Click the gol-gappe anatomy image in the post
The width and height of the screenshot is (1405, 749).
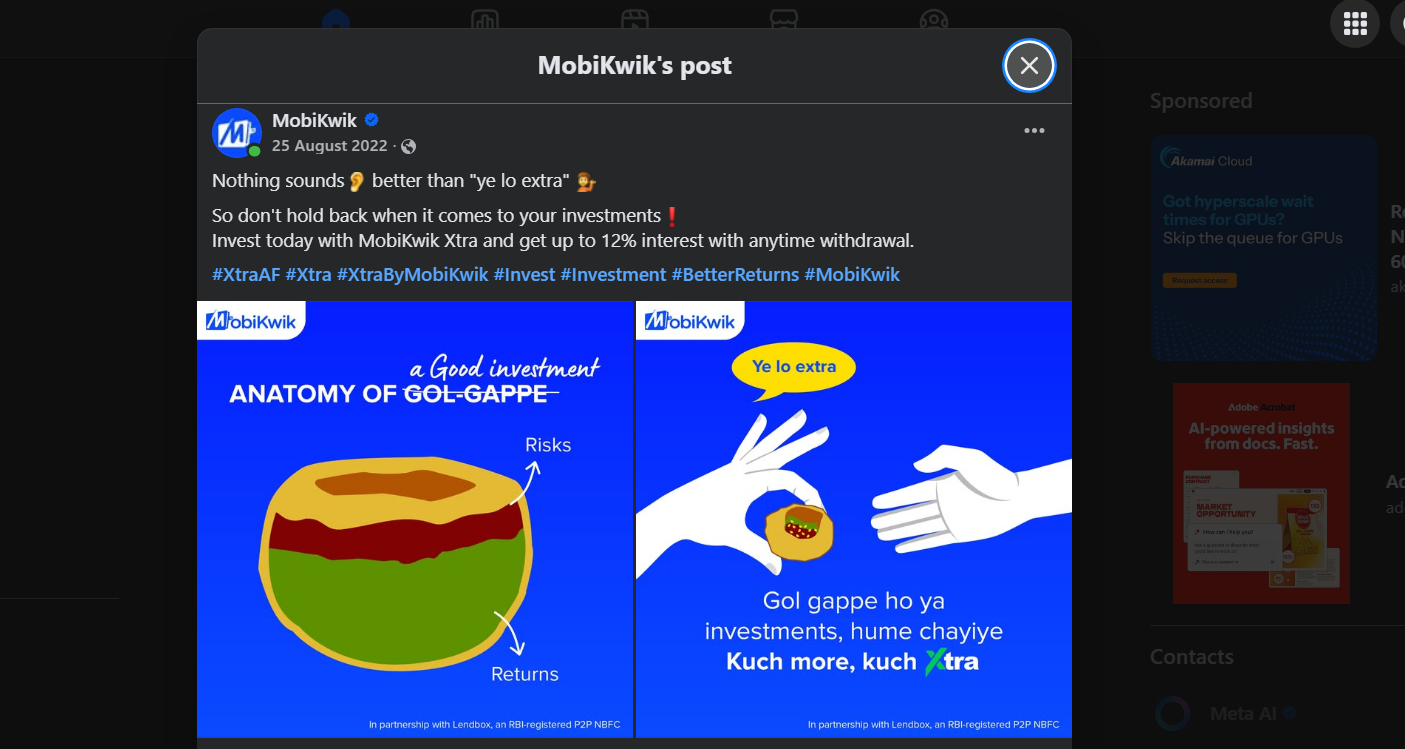(x=415, y=518)
